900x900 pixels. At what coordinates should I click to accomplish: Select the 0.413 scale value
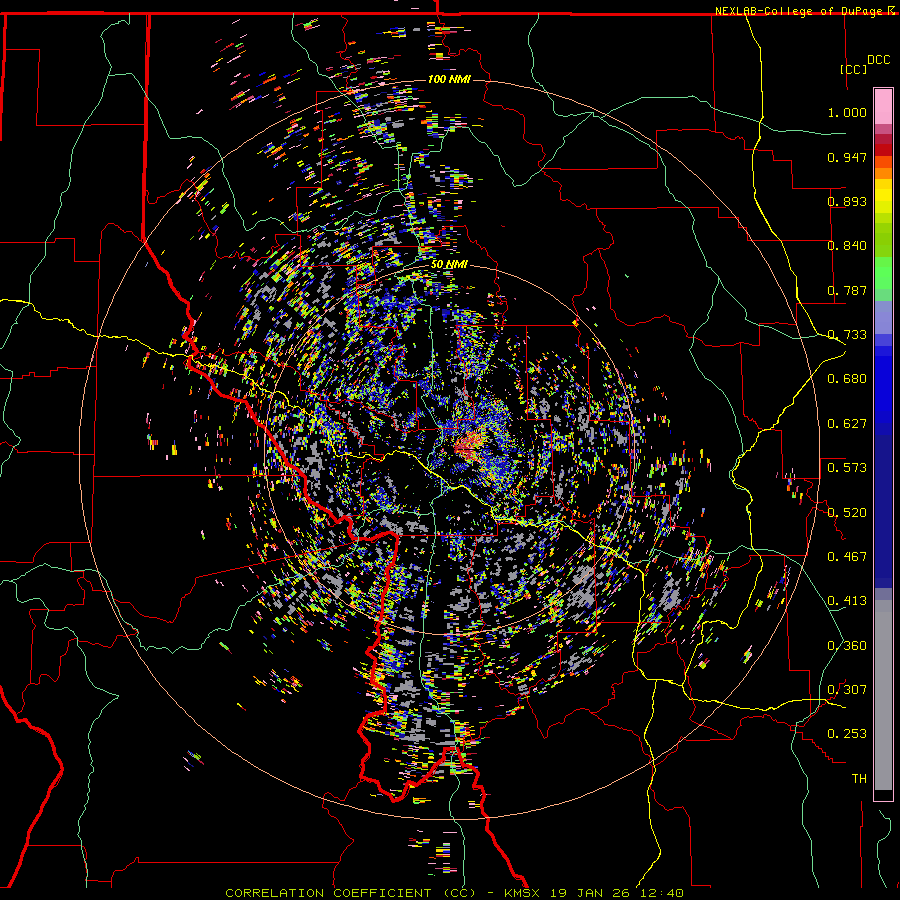(847, 601)
